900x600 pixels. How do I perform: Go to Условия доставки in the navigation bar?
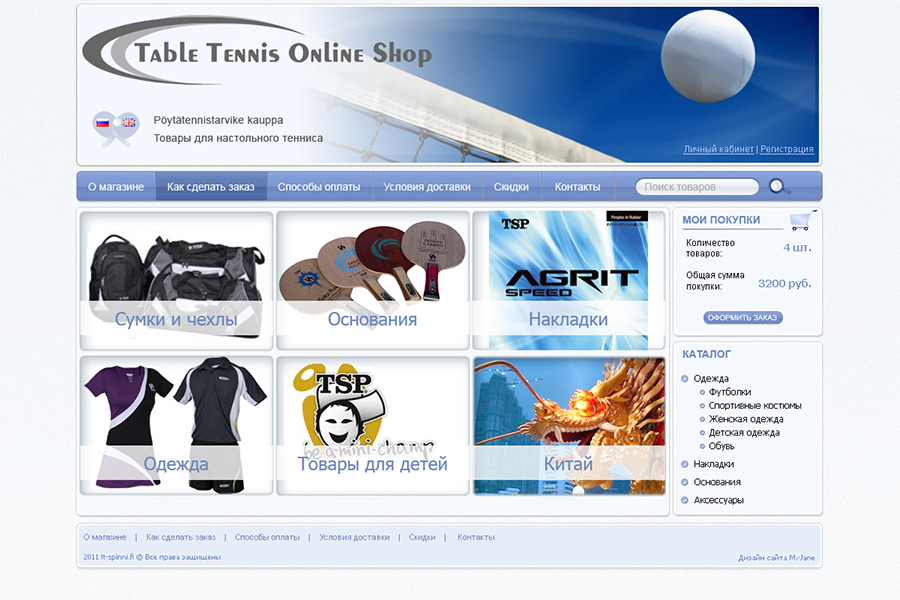[x=426, y=187]
